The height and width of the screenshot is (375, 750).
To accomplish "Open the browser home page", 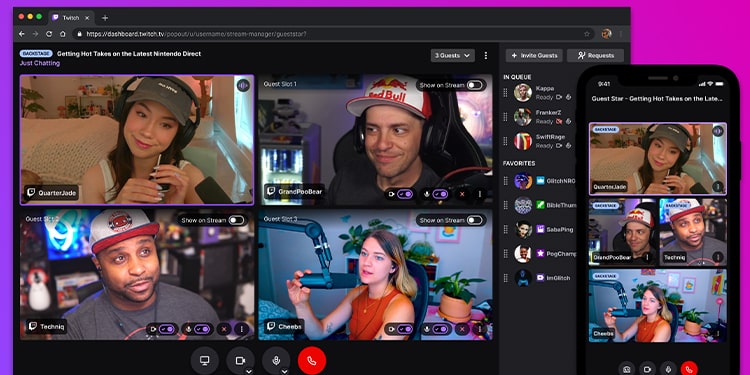I will (63, 34).
